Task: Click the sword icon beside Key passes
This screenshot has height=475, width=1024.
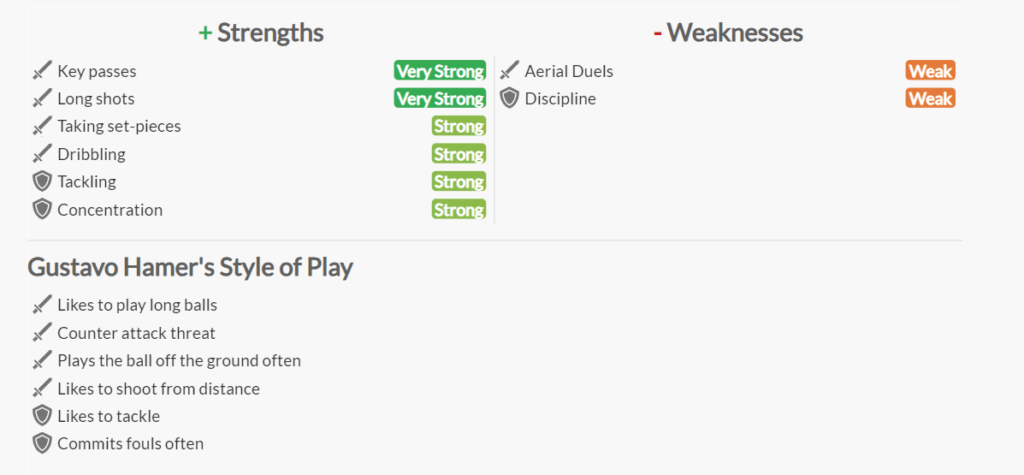Action: click(x=41, y=71)
